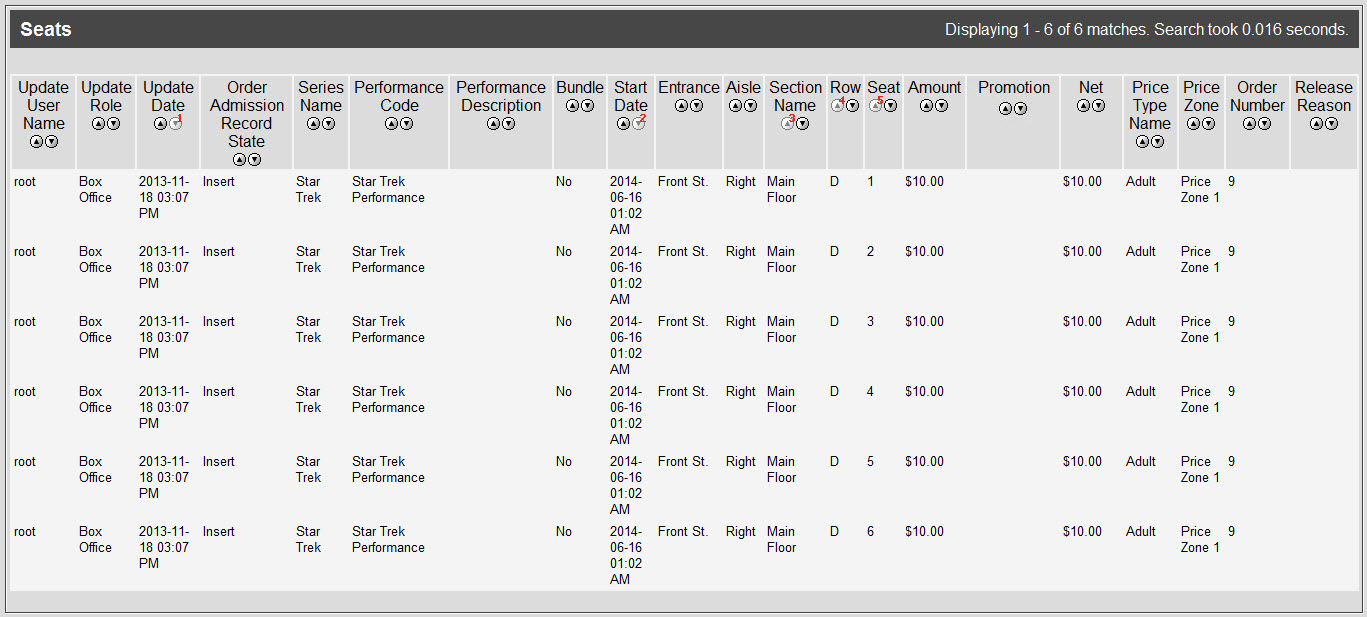The image size is (1367, 617).
Task: Sort Aisle column ascending
Action: point(736,106)
